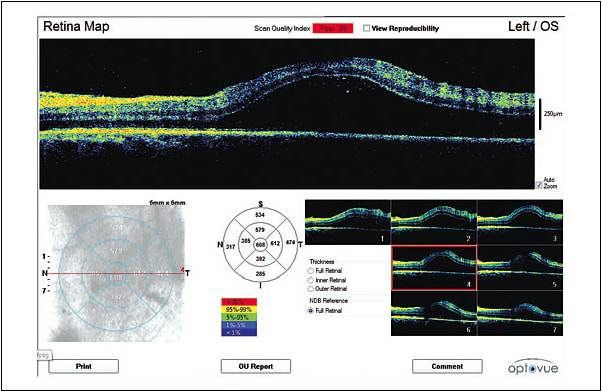This screenshot has height=392, width=602.
Task: Click the red >99% legend swatch
Action: click(239, 302)
